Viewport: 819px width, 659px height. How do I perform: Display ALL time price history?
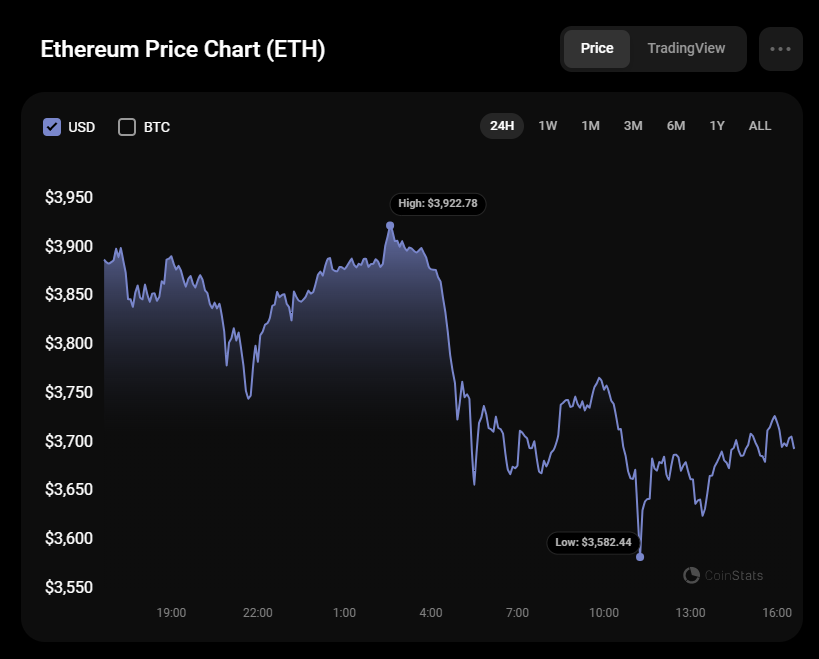760,125
